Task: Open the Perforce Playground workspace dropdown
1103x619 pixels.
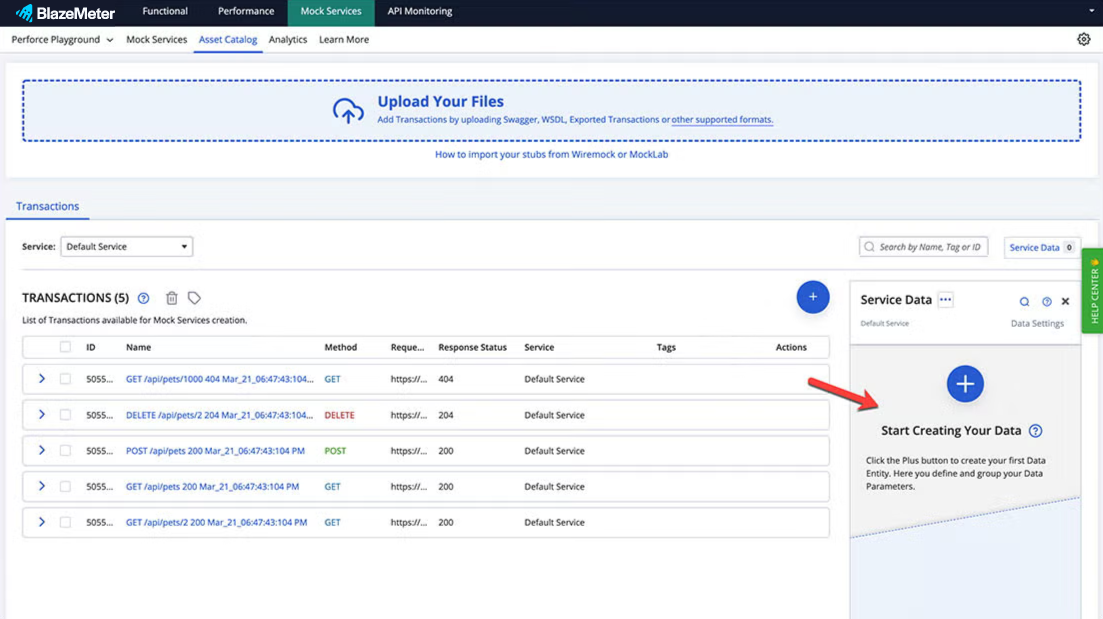Action: tap(60, 40)
